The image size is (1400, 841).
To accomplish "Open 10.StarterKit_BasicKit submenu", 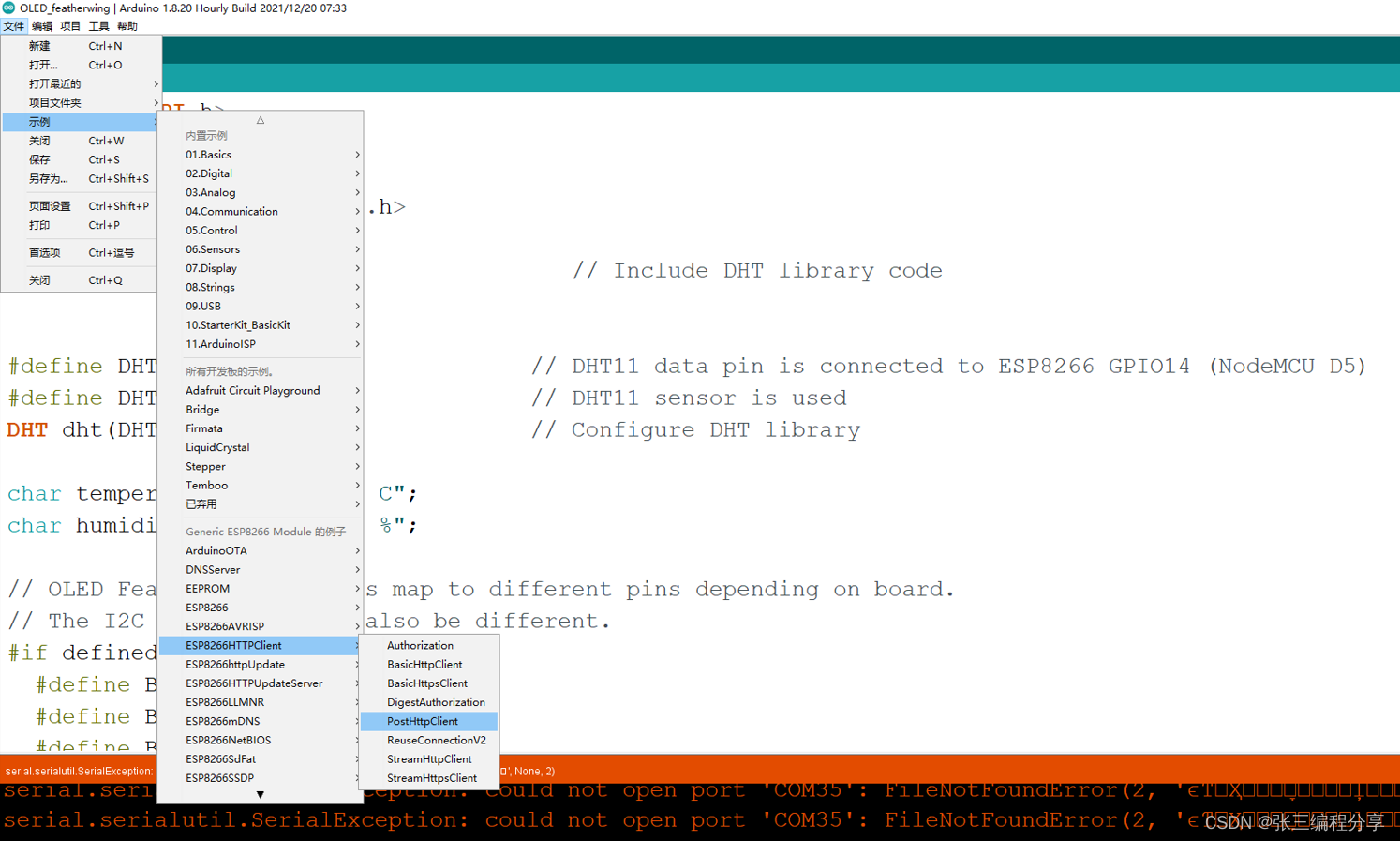I will tap(261, 325).
